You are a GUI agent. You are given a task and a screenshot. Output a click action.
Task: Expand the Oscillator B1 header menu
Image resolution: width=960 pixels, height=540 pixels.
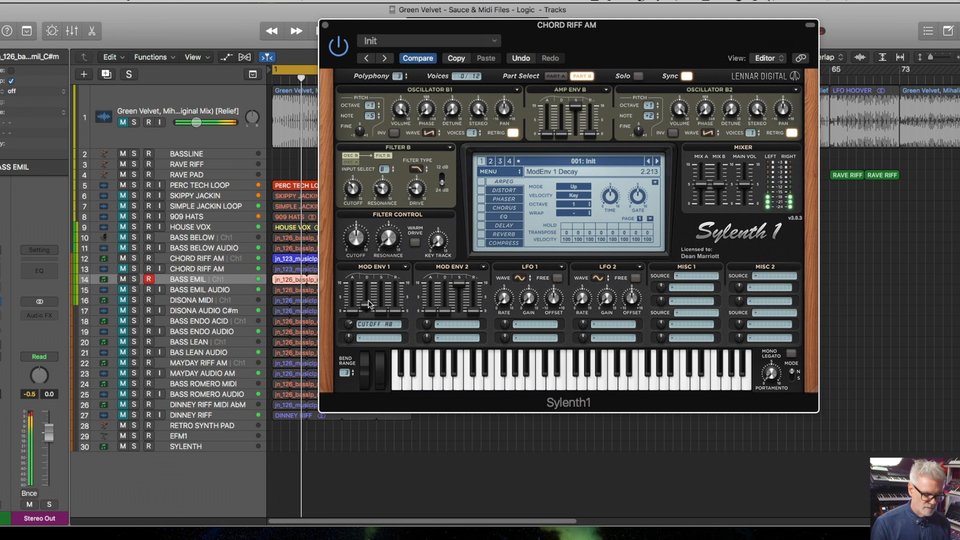tap(517, 90)
